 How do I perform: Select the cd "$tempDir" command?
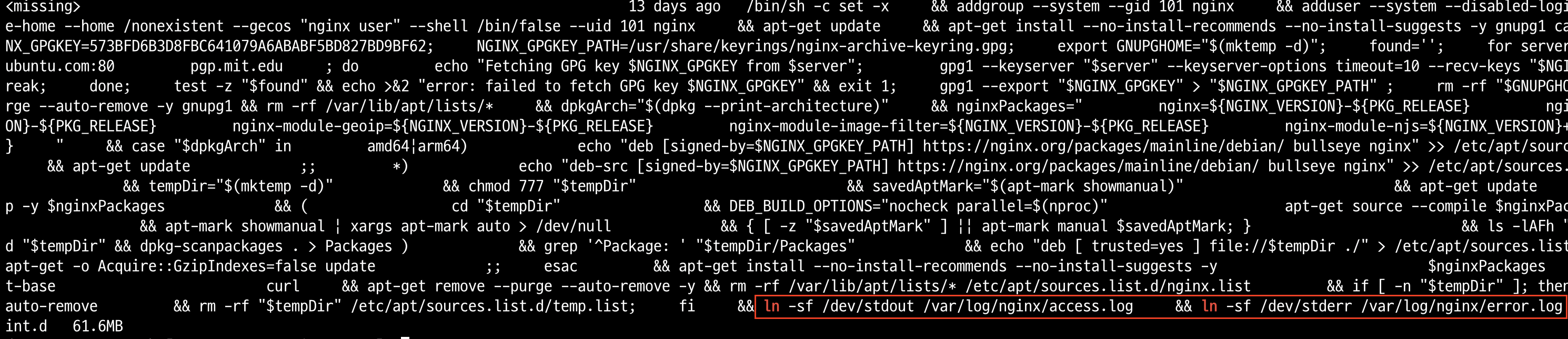point(506,206)
